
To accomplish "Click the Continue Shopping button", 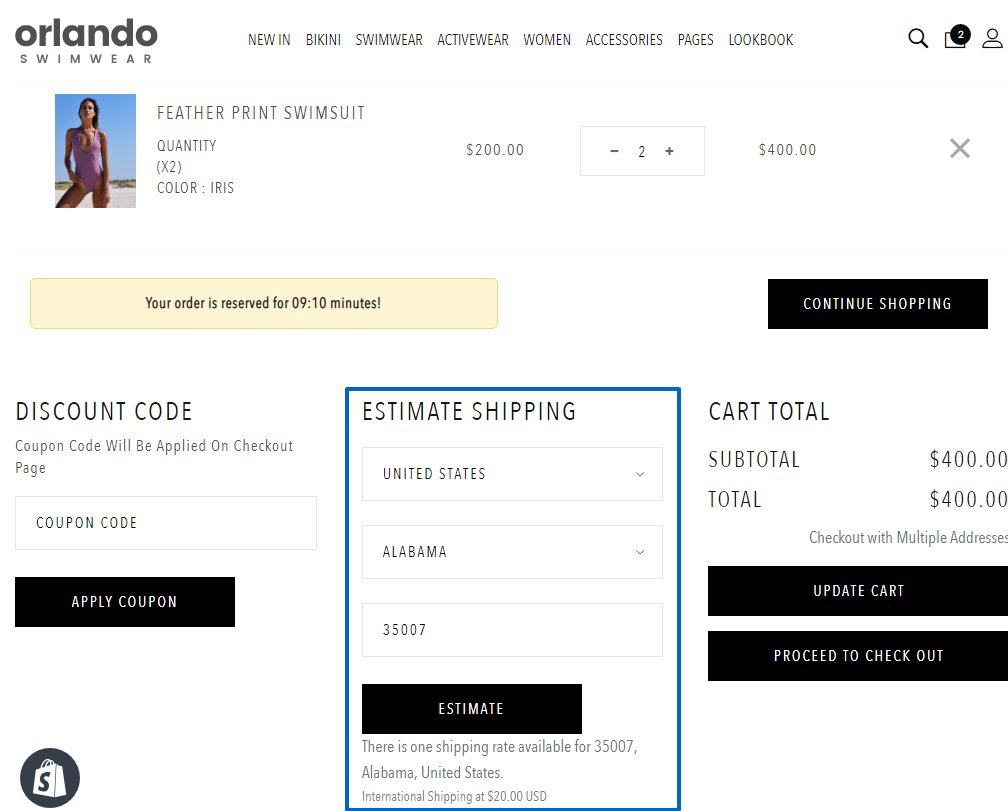I will pos(878,304).
